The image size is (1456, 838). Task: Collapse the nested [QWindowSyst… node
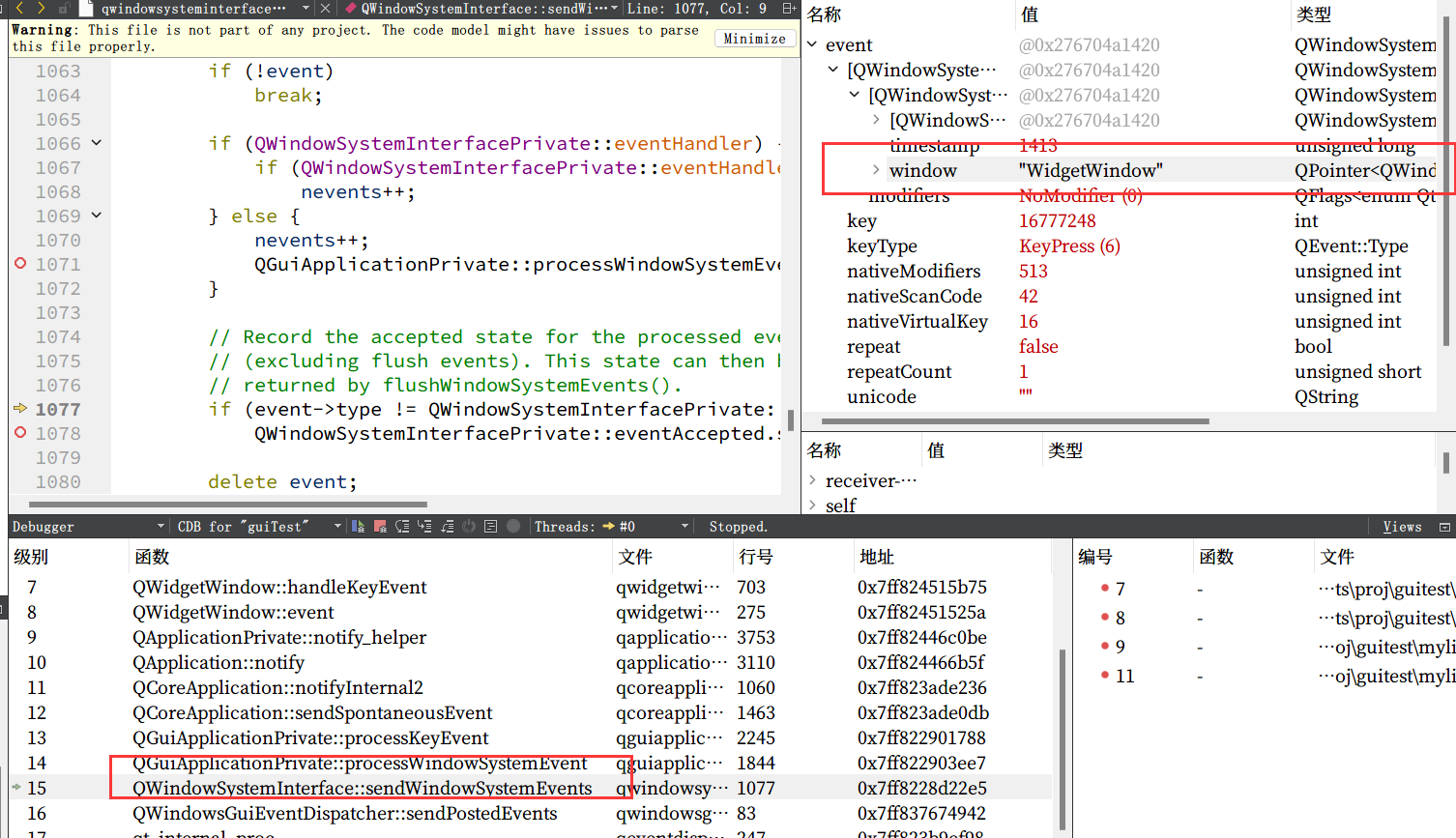(855, 95)
